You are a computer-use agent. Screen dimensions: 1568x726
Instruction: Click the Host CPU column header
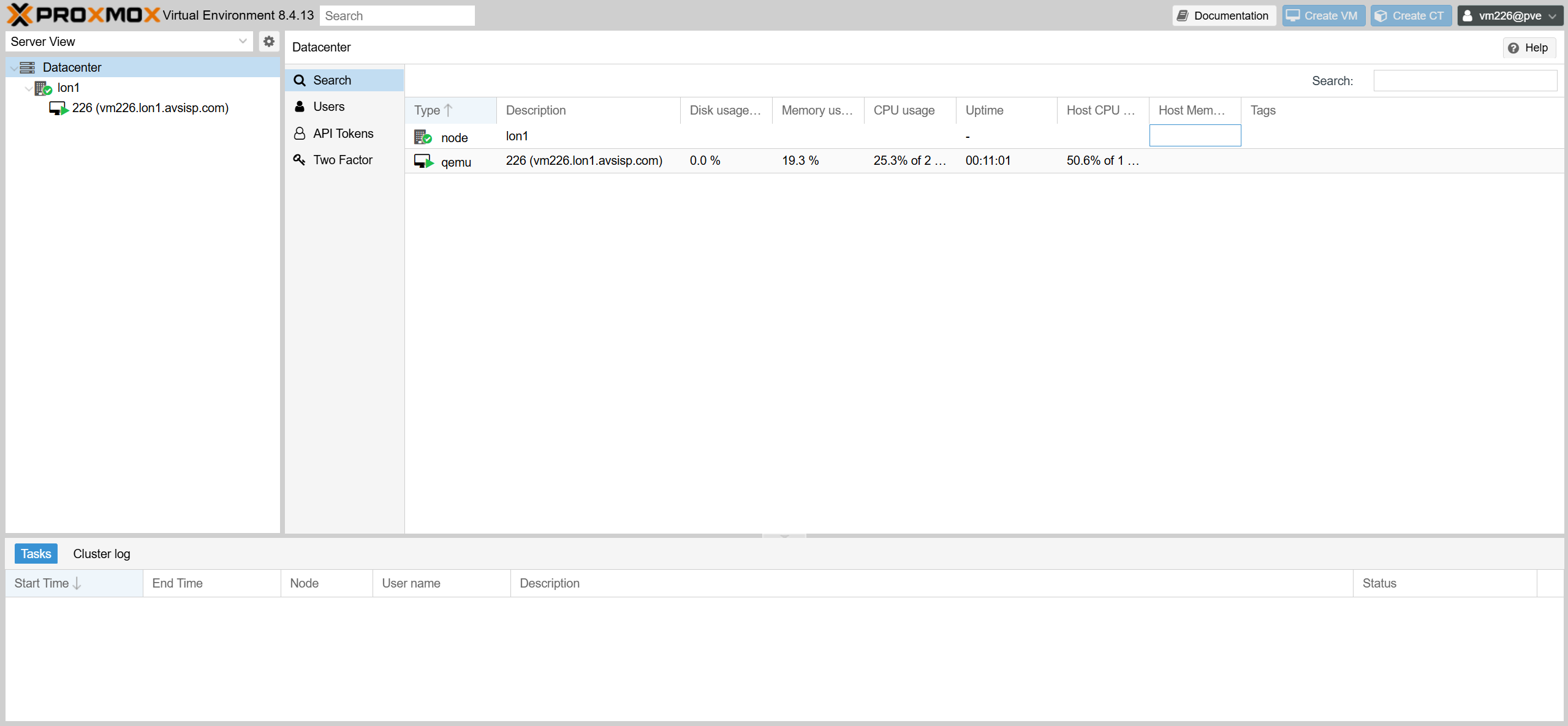(1103, 110)
